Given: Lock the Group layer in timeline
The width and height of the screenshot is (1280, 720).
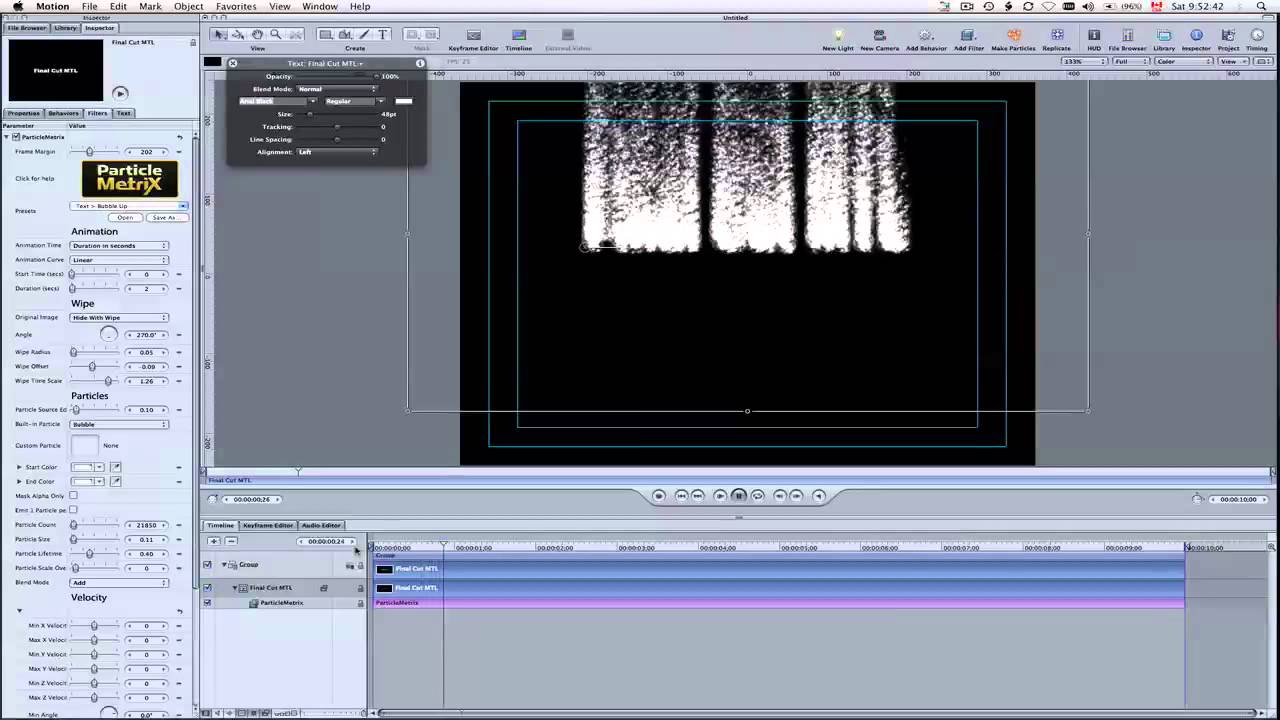Looking at the screenshot, I should [x=361, y=566].
